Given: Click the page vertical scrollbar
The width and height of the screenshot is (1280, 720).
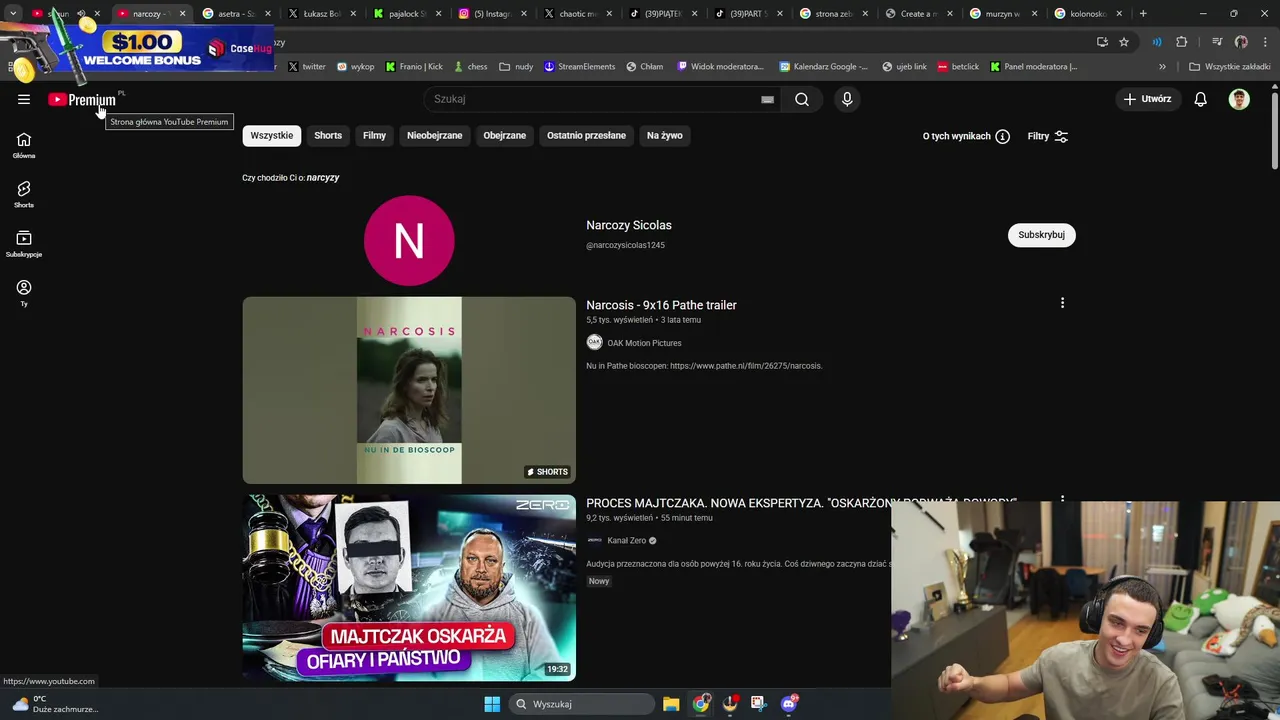Looking at the screenshot, I should pos(1274,130).
